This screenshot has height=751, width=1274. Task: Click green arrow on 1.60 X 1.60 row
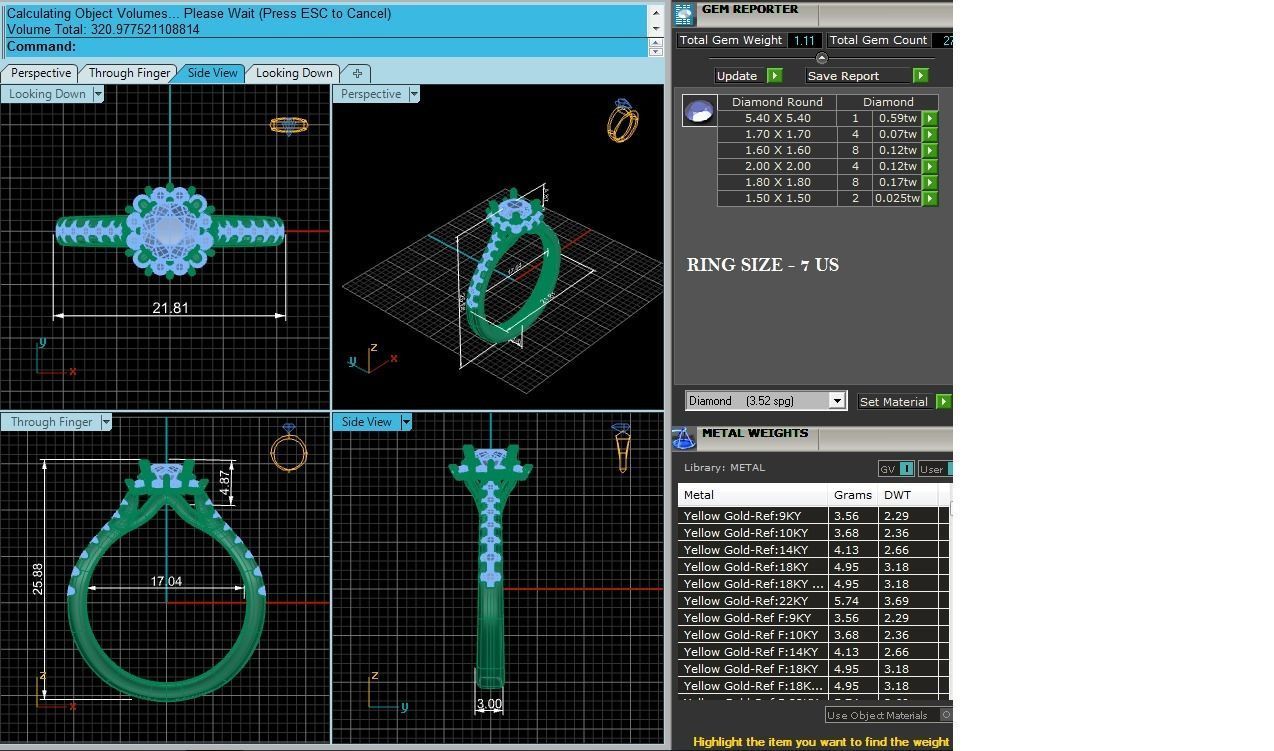[x=929, y=150]
